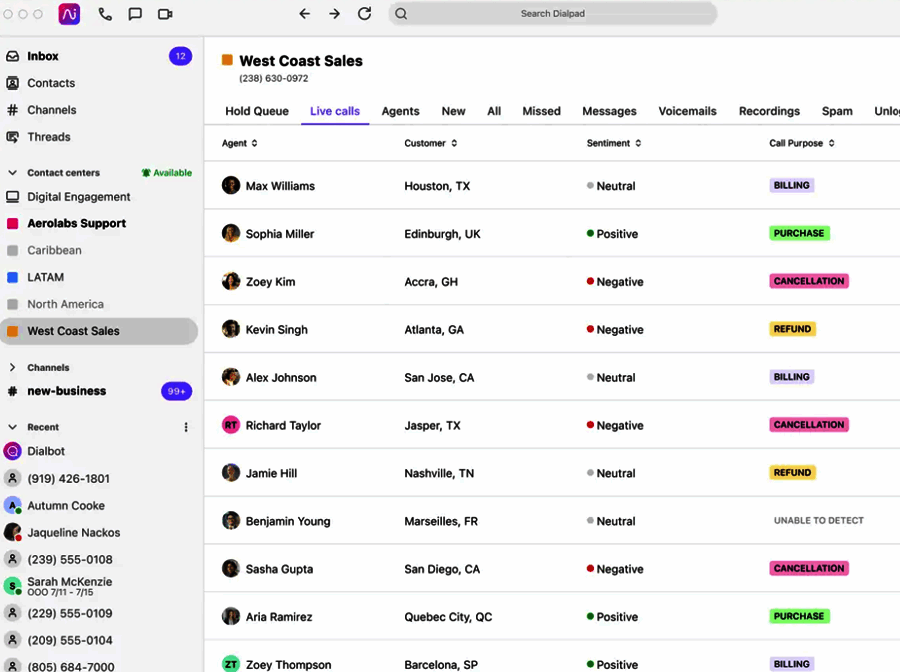Go forward with the right arrow
Image resolution: width=900 pixels, height=672 pixels.
coord(335,14)
